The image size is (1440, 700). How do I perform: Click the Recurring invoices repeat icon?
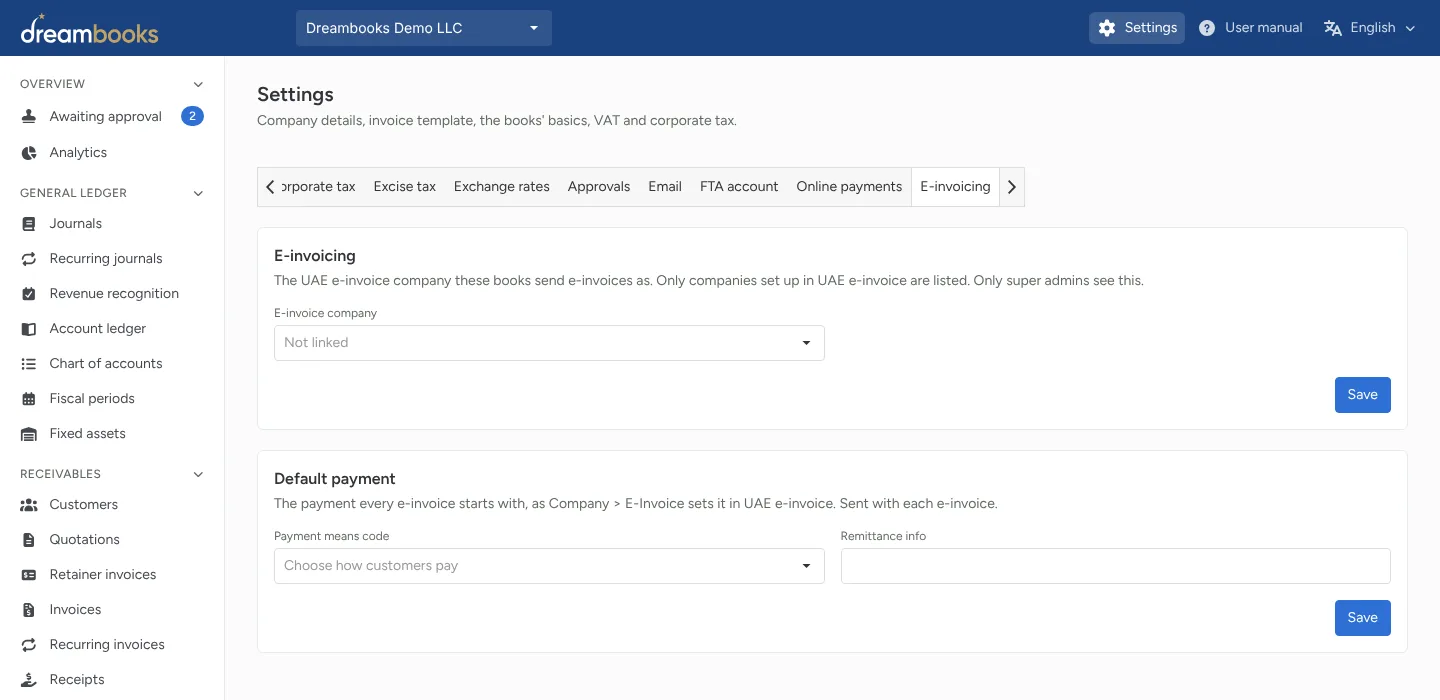[29, 645]
